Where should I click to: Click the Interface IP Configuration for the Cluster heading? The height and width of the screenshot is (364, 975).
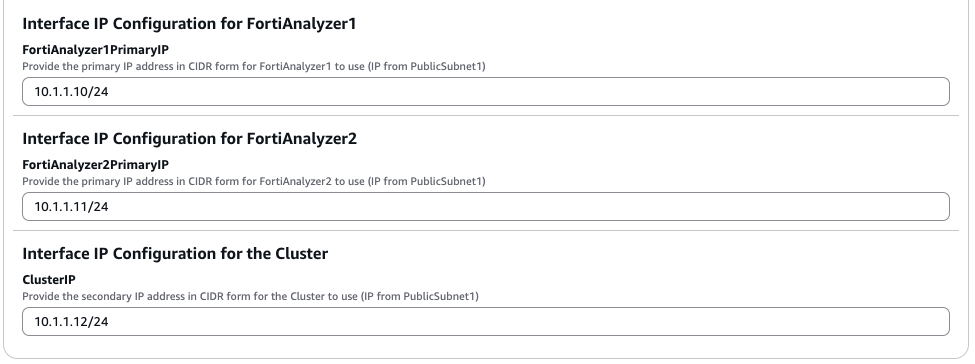[175, 254]
